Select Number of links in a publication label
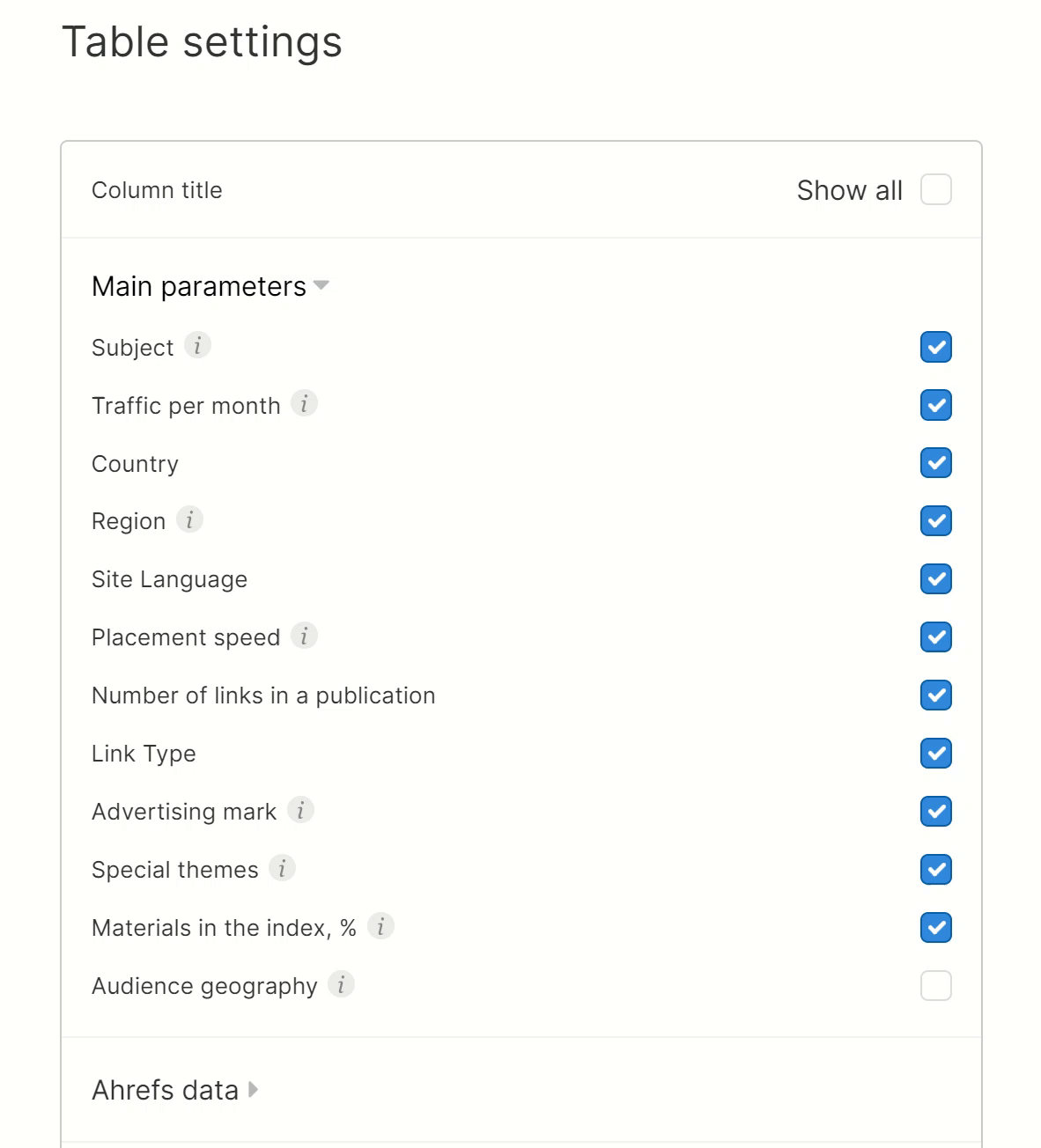The image size is (1041, 1148). tap(263, 695)
